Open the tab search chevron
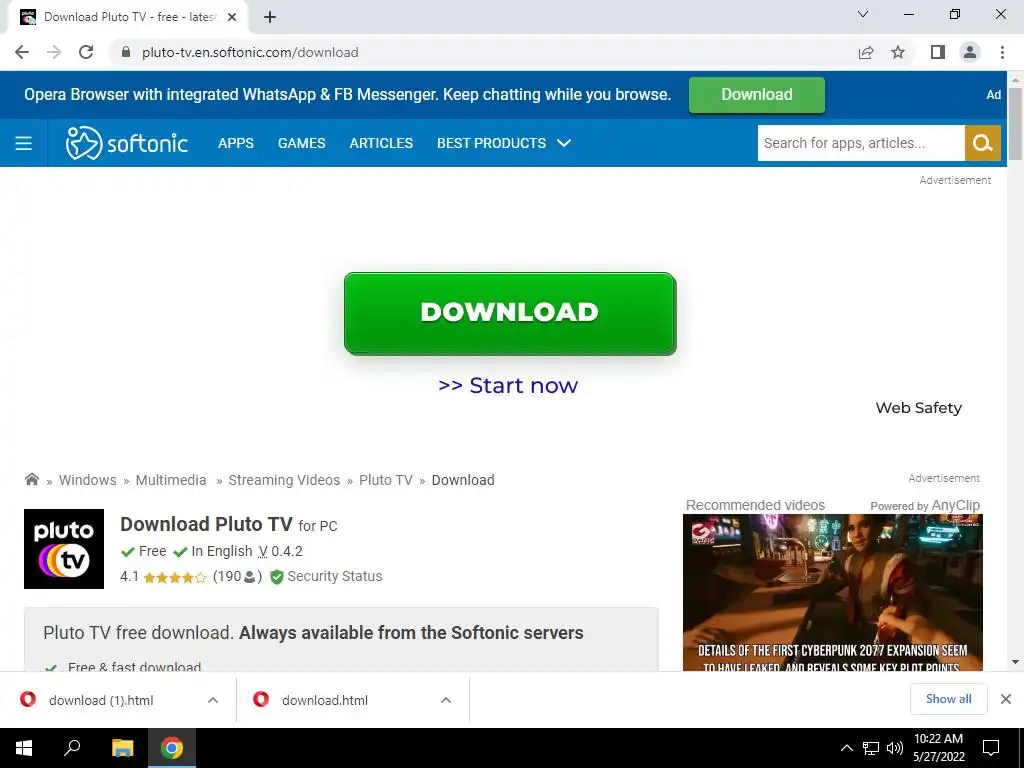The image size is (1024, 768). coord(863,14)
